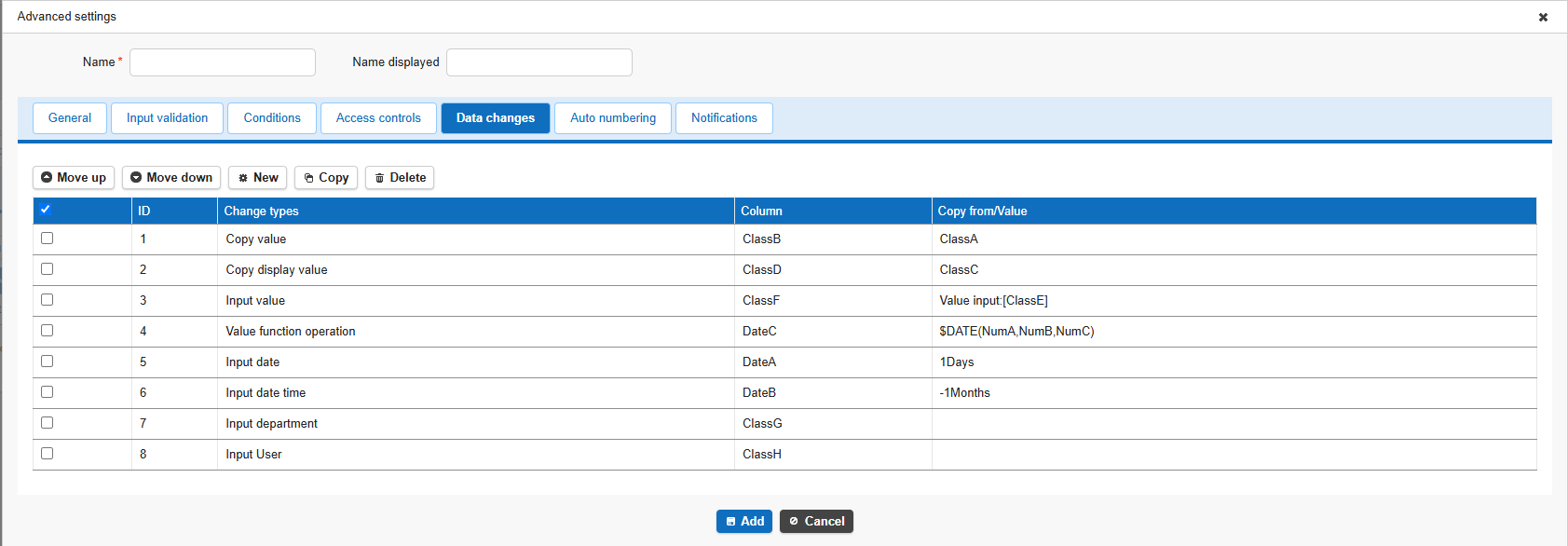Click the DateC column cell
The image size is (1568, 546).
[833, 332]
